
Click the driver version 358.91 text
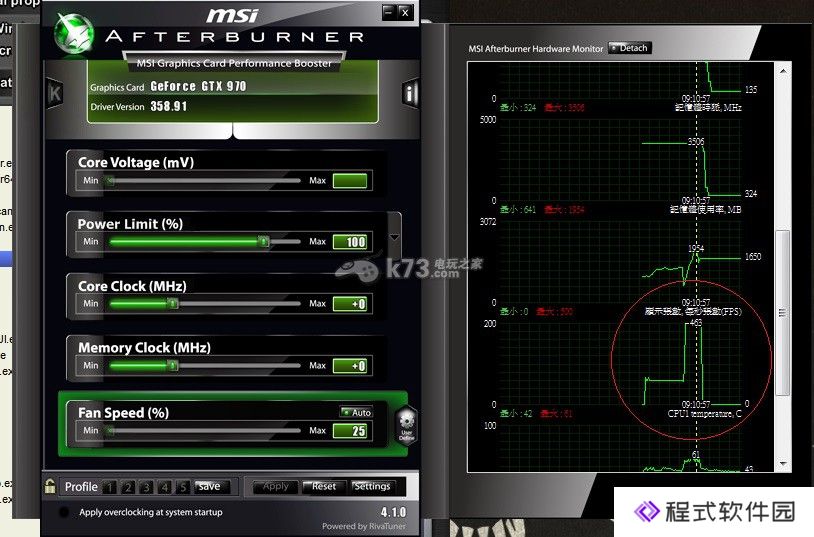pyautogui.click(x=169, y=106)
